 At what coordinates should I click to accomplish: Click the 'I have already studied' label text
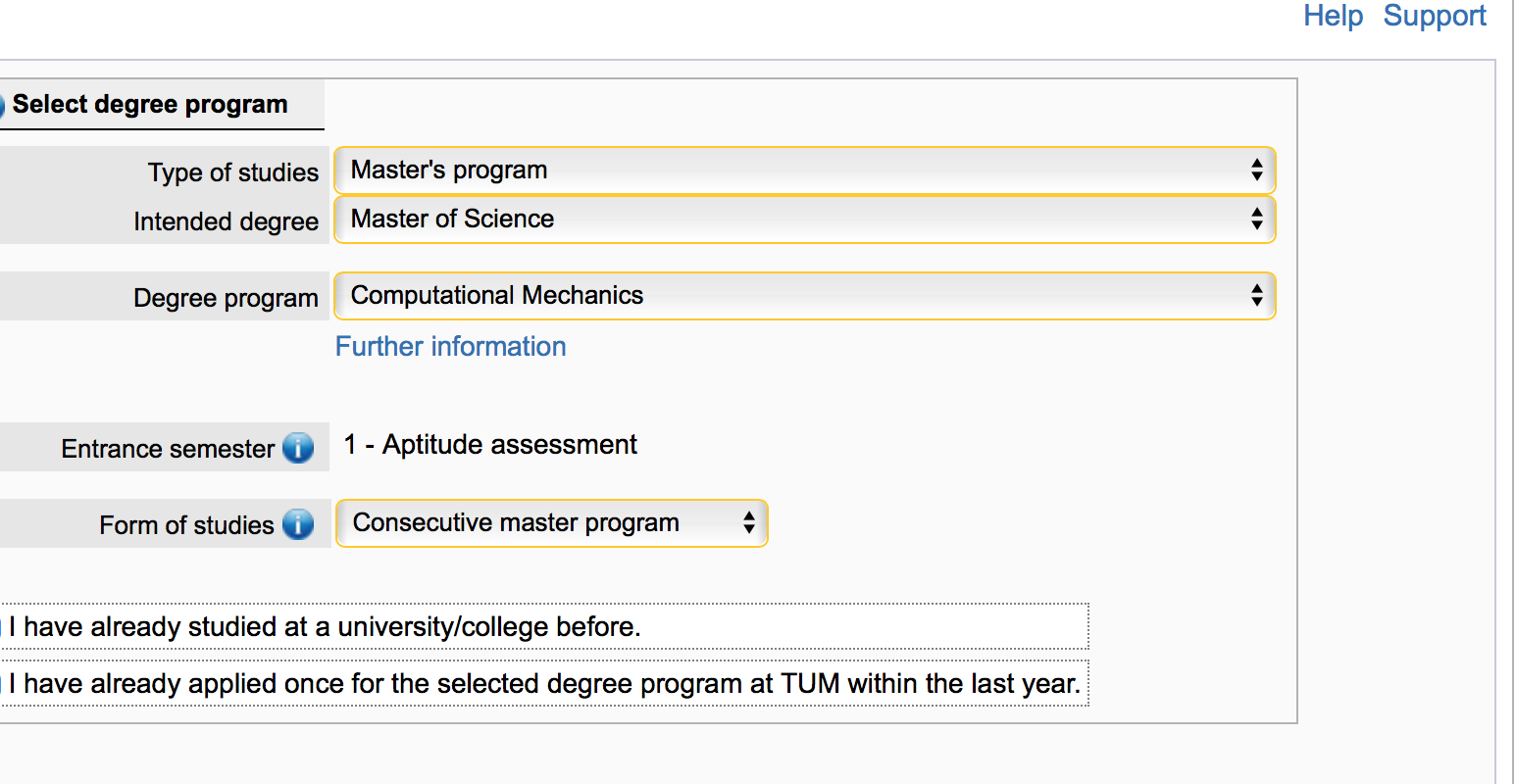pos(325,627)
